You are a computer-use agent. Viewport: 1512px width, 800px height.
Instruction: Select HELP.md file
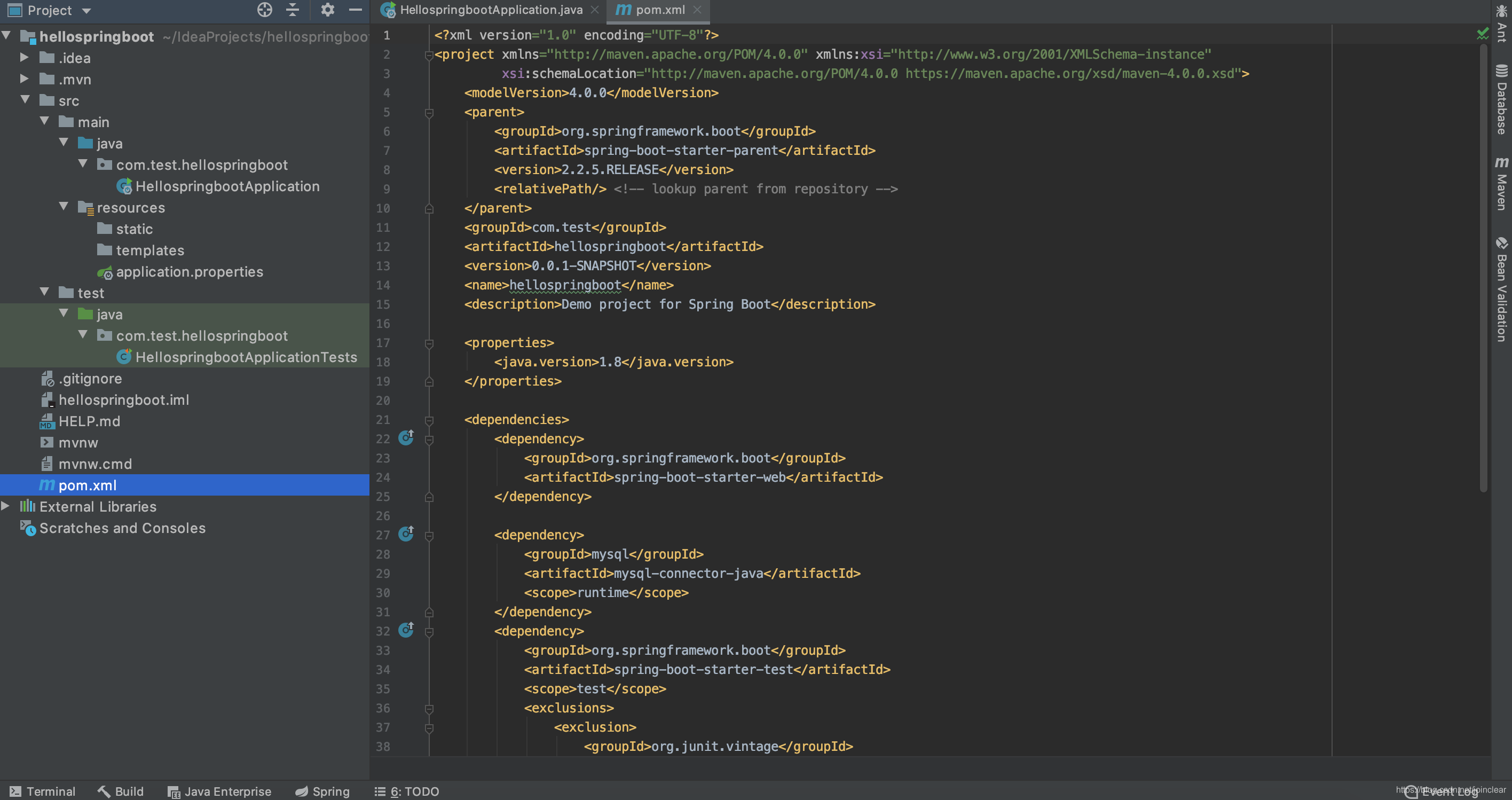(89, 421)
